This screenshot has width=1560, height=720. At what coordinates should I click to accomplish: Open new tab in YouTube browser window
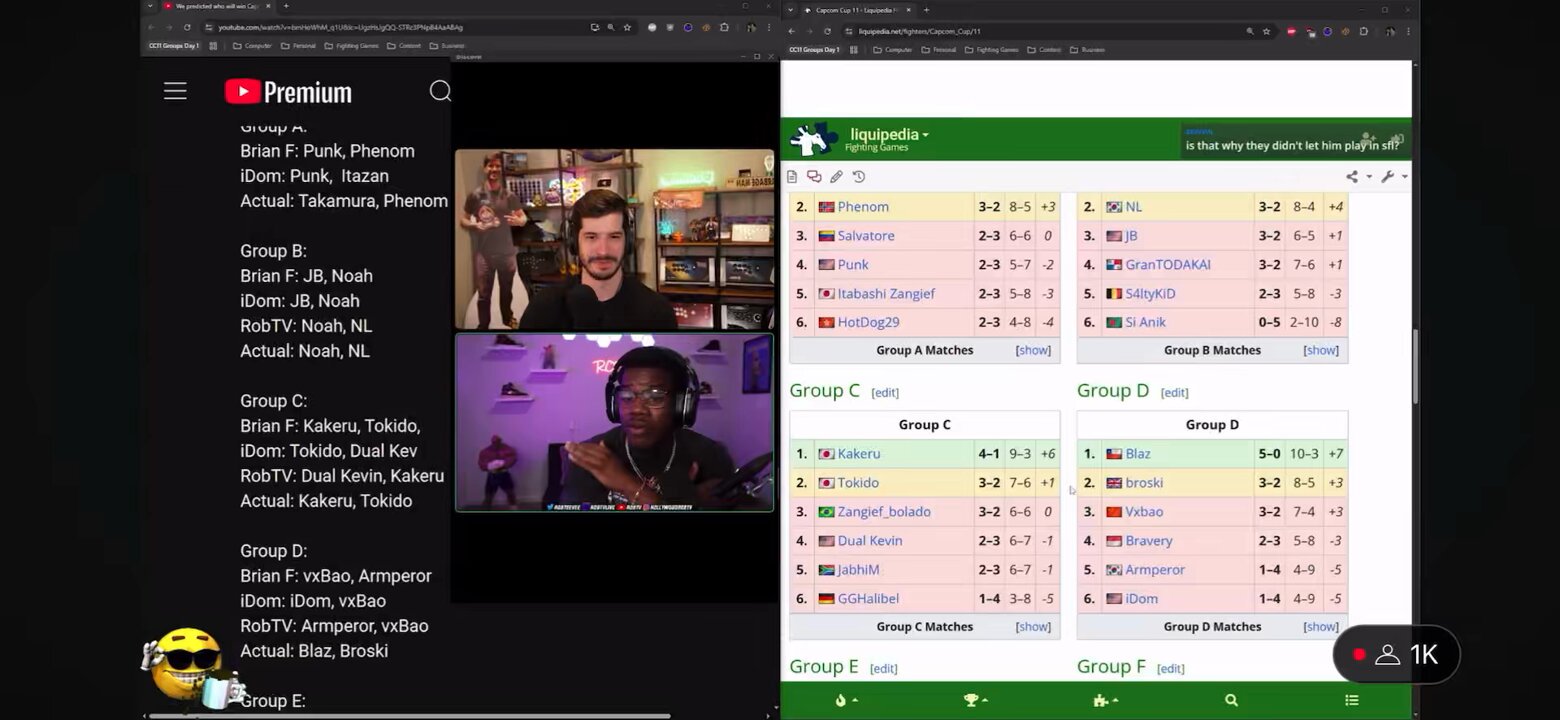point(286,6)
